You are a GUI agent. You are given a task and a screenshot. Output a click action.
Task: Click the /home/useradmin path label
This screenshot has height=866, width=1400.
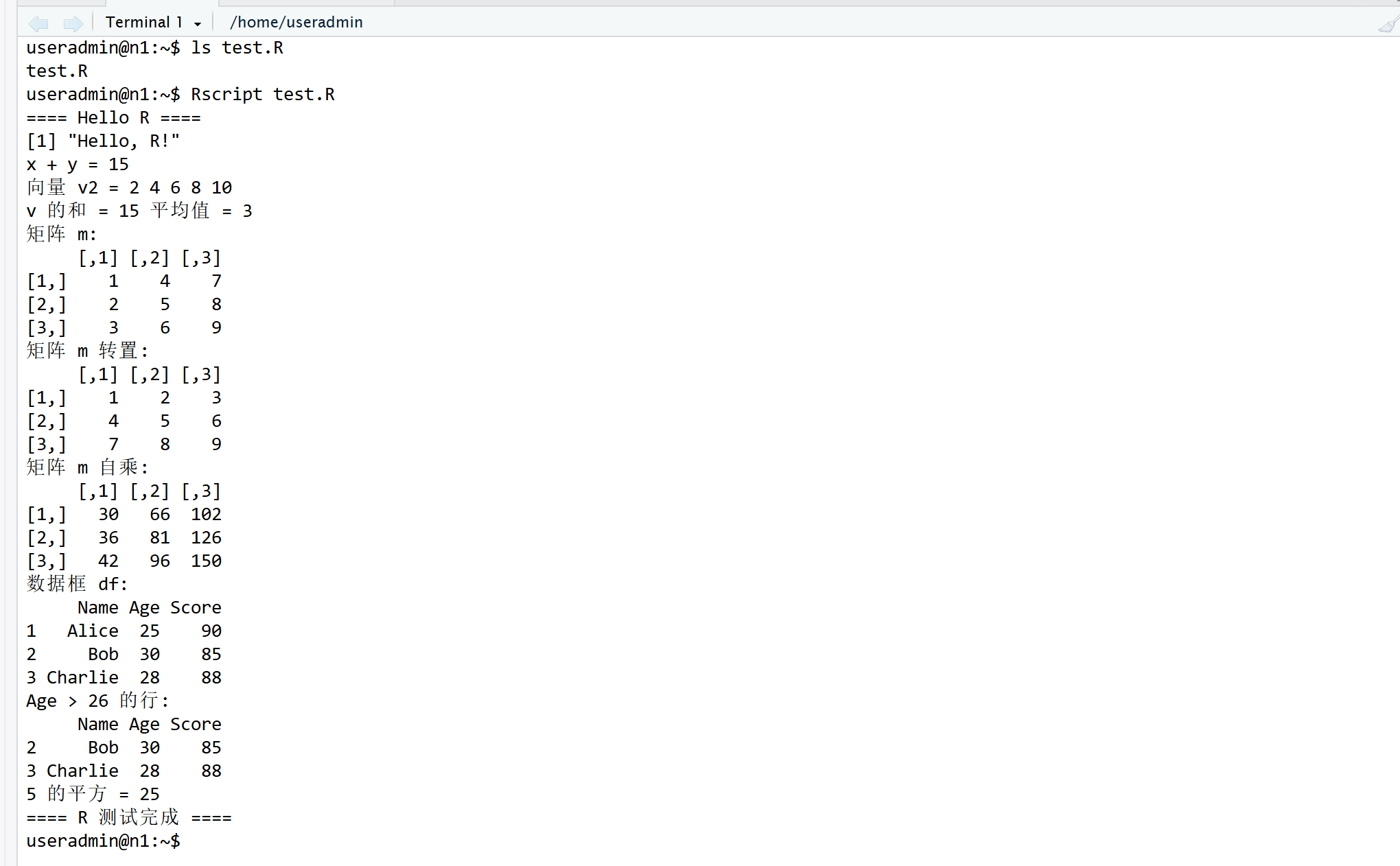point(296,23)
